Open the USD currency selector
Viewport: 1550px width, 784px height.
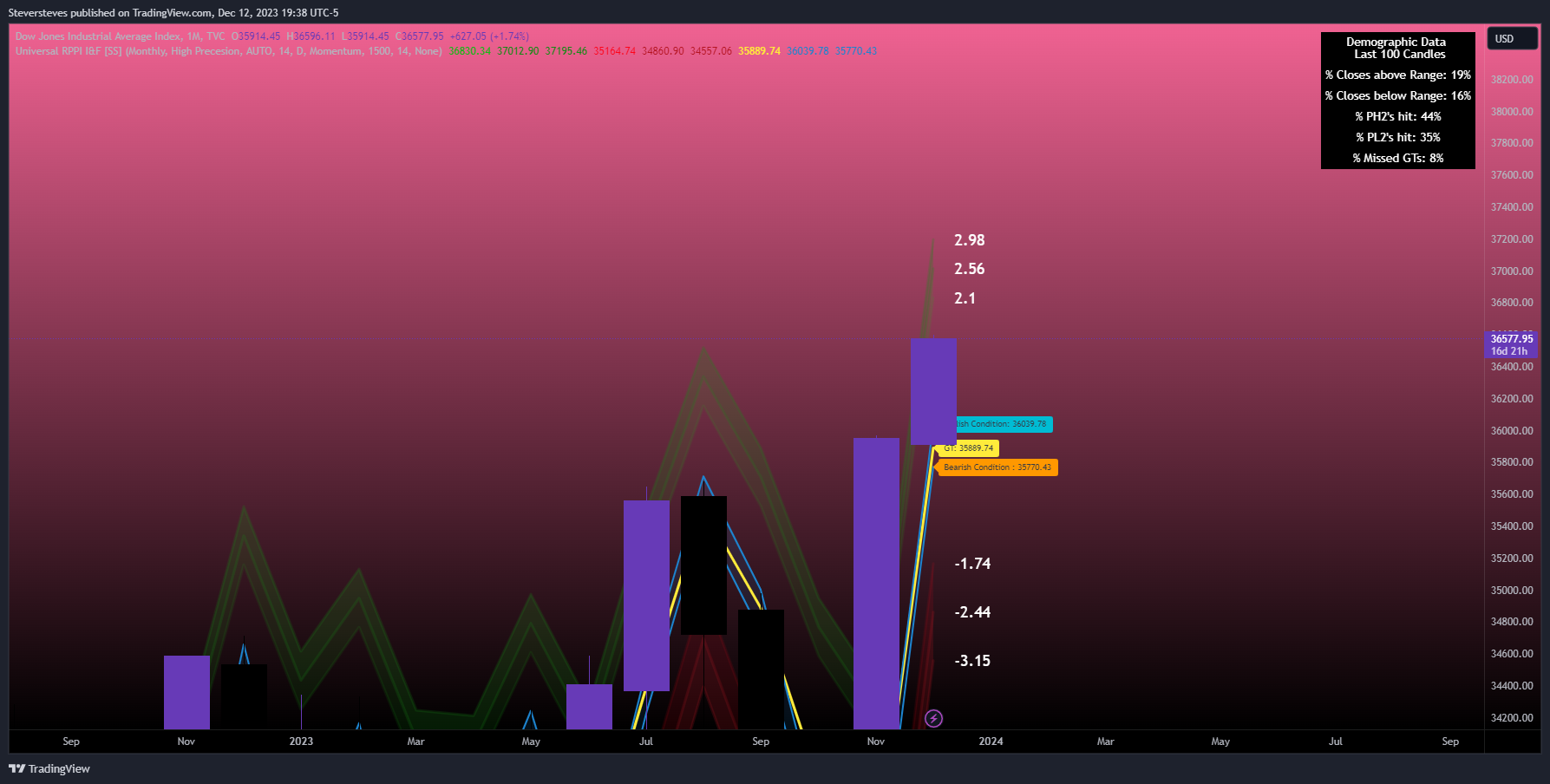click(x=1512, y=39)
